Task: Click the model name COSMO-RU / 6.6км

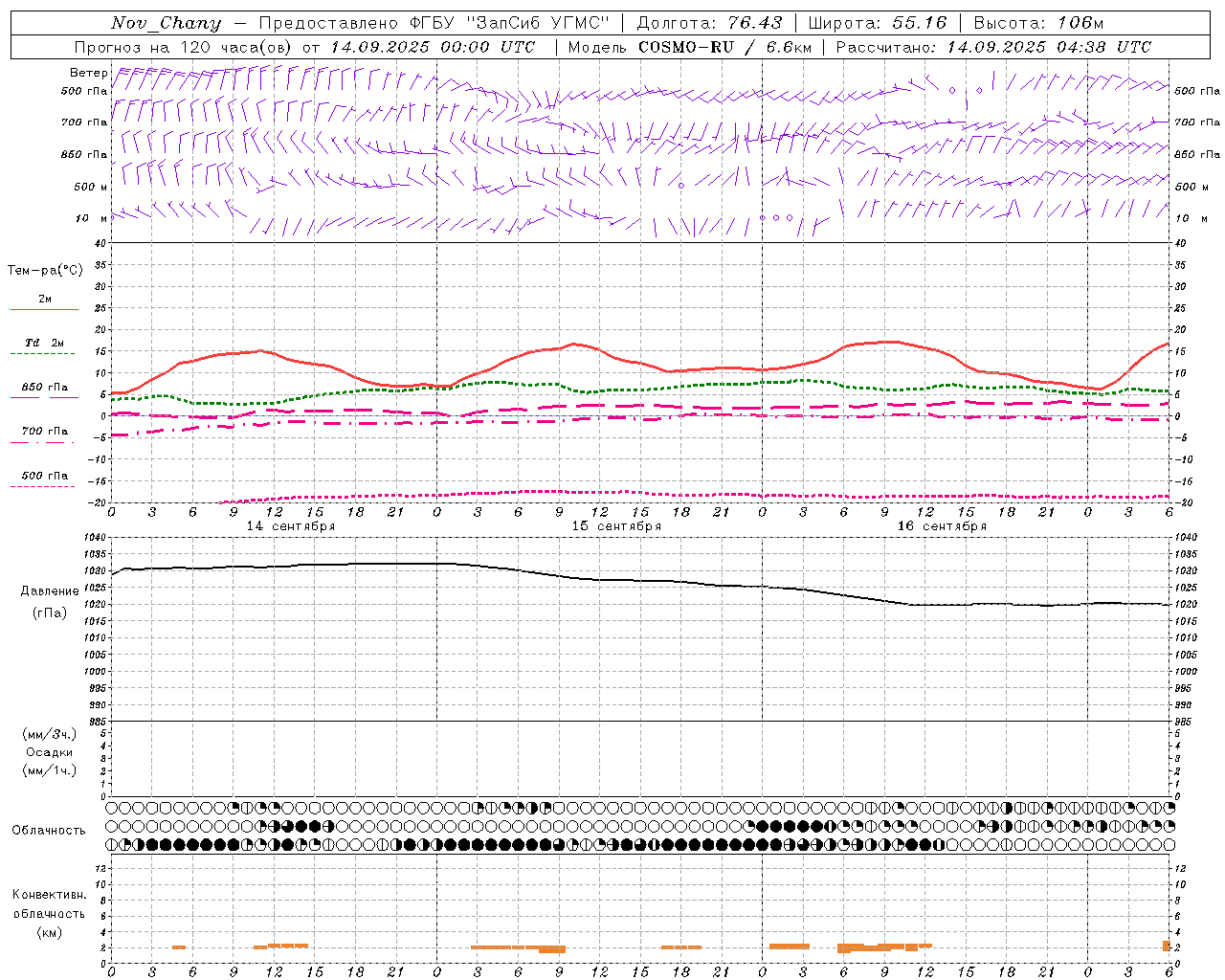Action: coord(724,47)
